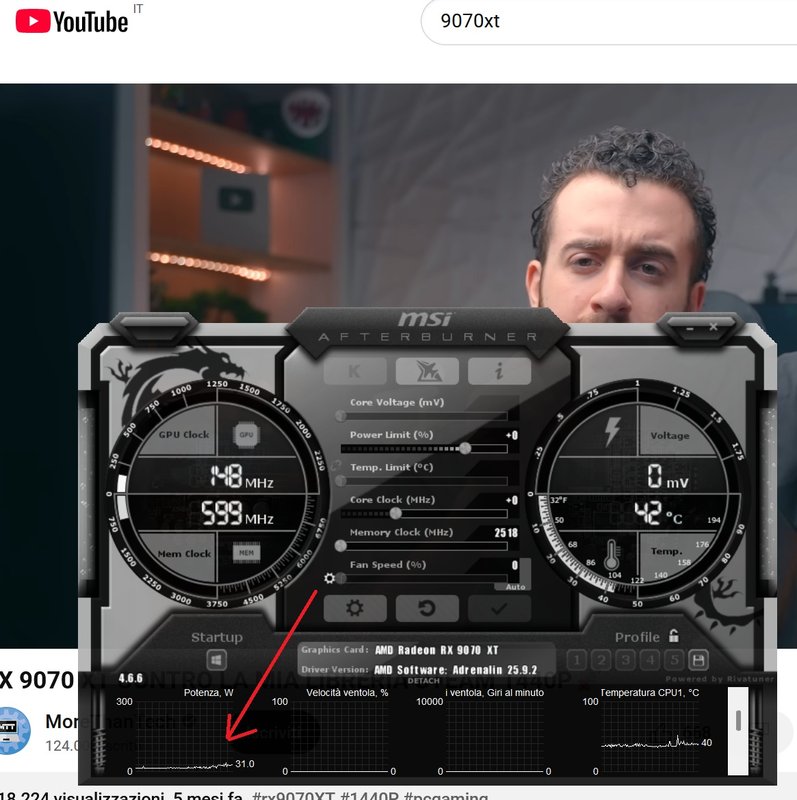Click the lightning bolt voltage icon
The image size is (797, 800).
pos(612,432)
